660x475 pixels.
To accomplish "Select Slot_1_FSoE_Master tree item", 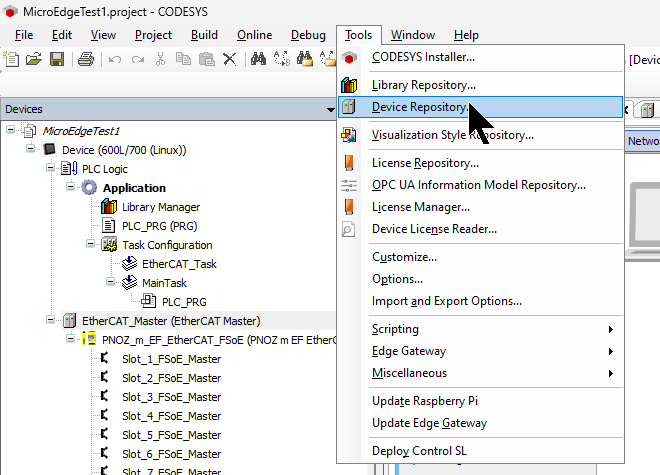I will point(171,359).
